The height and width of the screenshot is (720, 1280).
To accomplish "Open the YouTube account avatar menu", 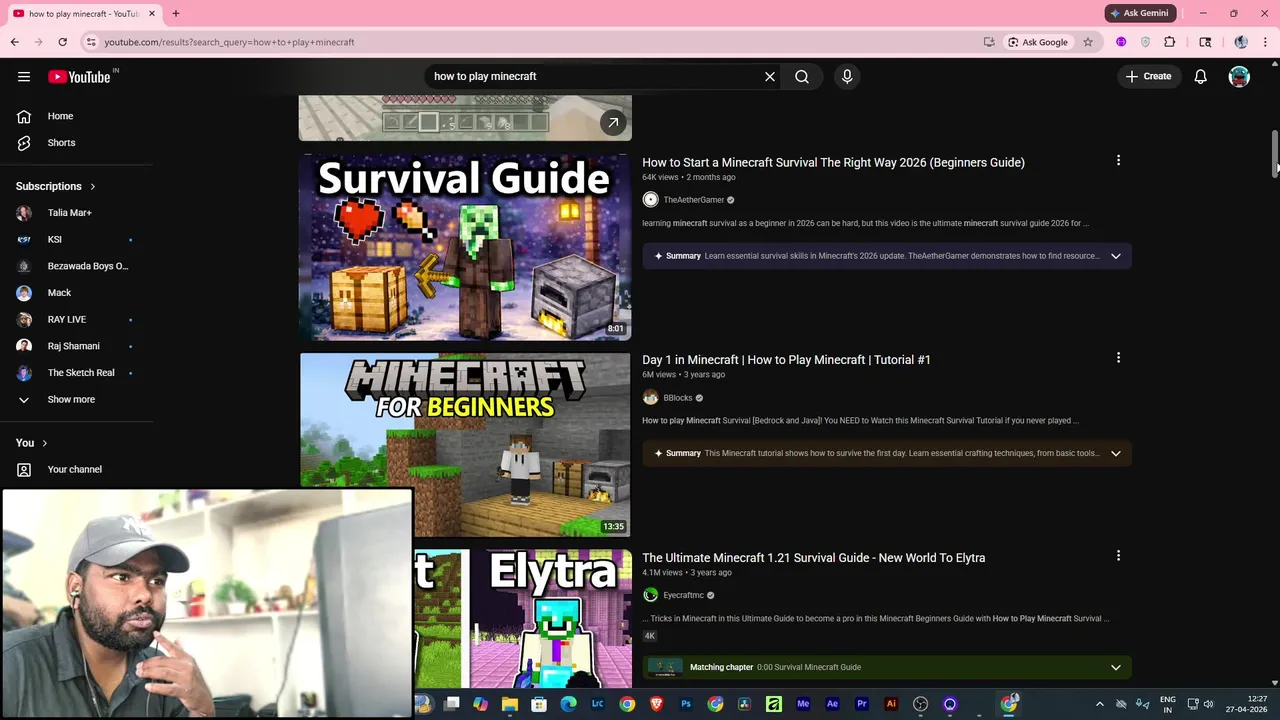I will click(x=1239, y=76).
